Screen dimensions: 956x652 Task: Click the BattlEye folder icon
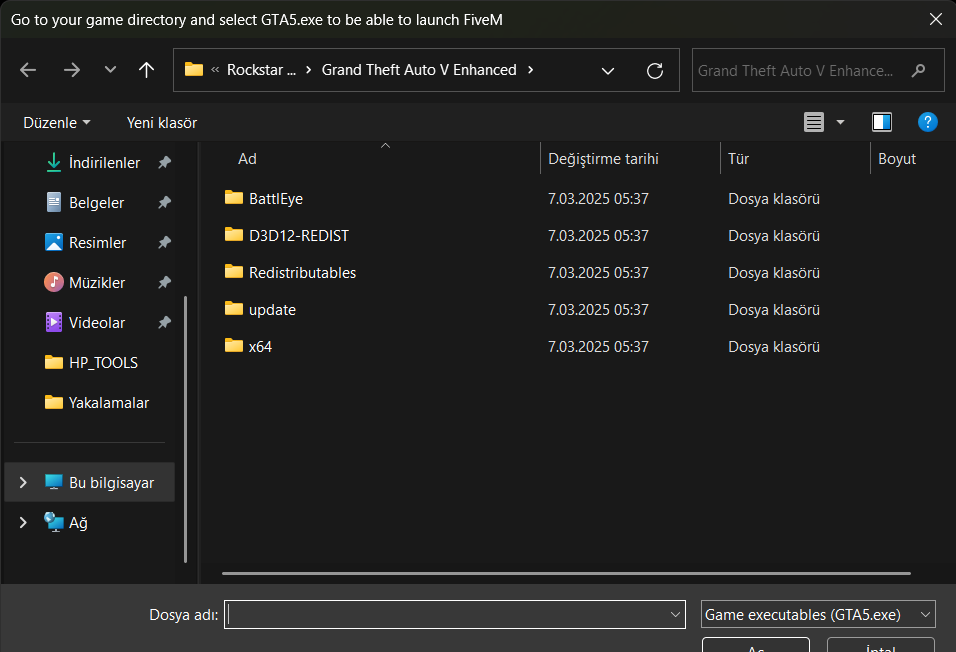234,197
